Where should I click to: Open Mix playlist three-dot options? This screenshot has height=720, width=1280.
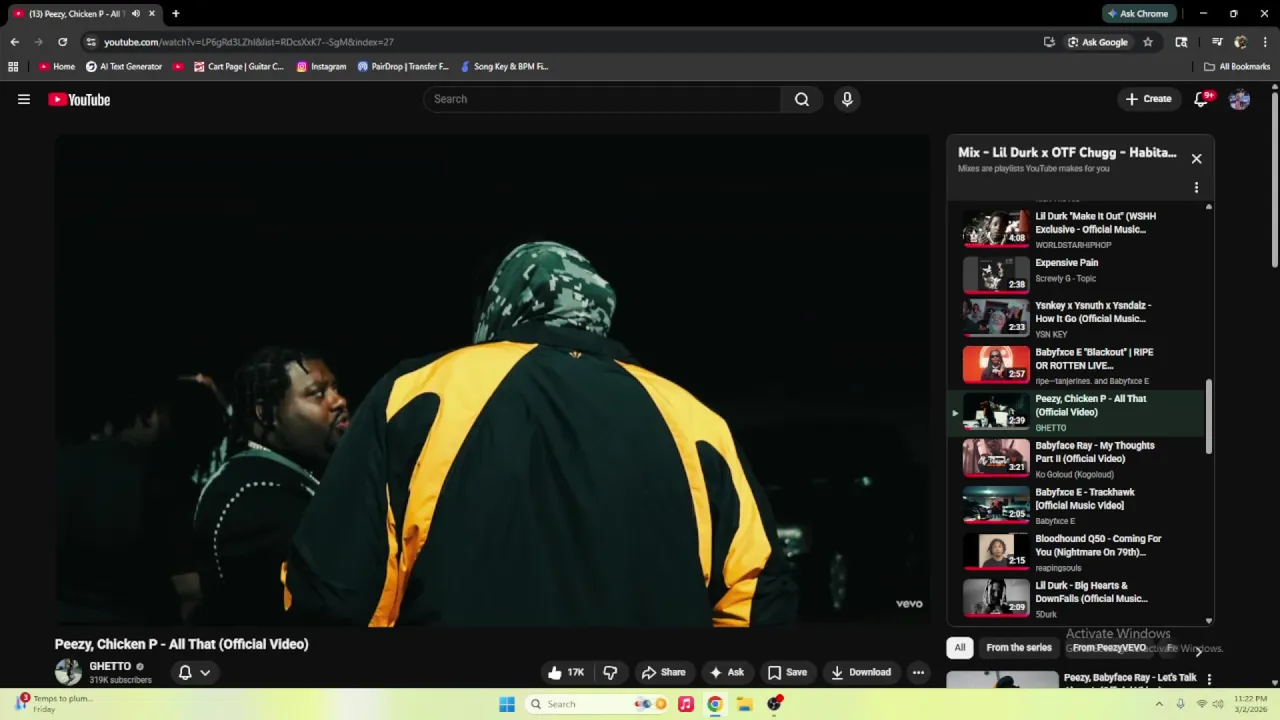pyautogui.click(x=1196, y=187)
